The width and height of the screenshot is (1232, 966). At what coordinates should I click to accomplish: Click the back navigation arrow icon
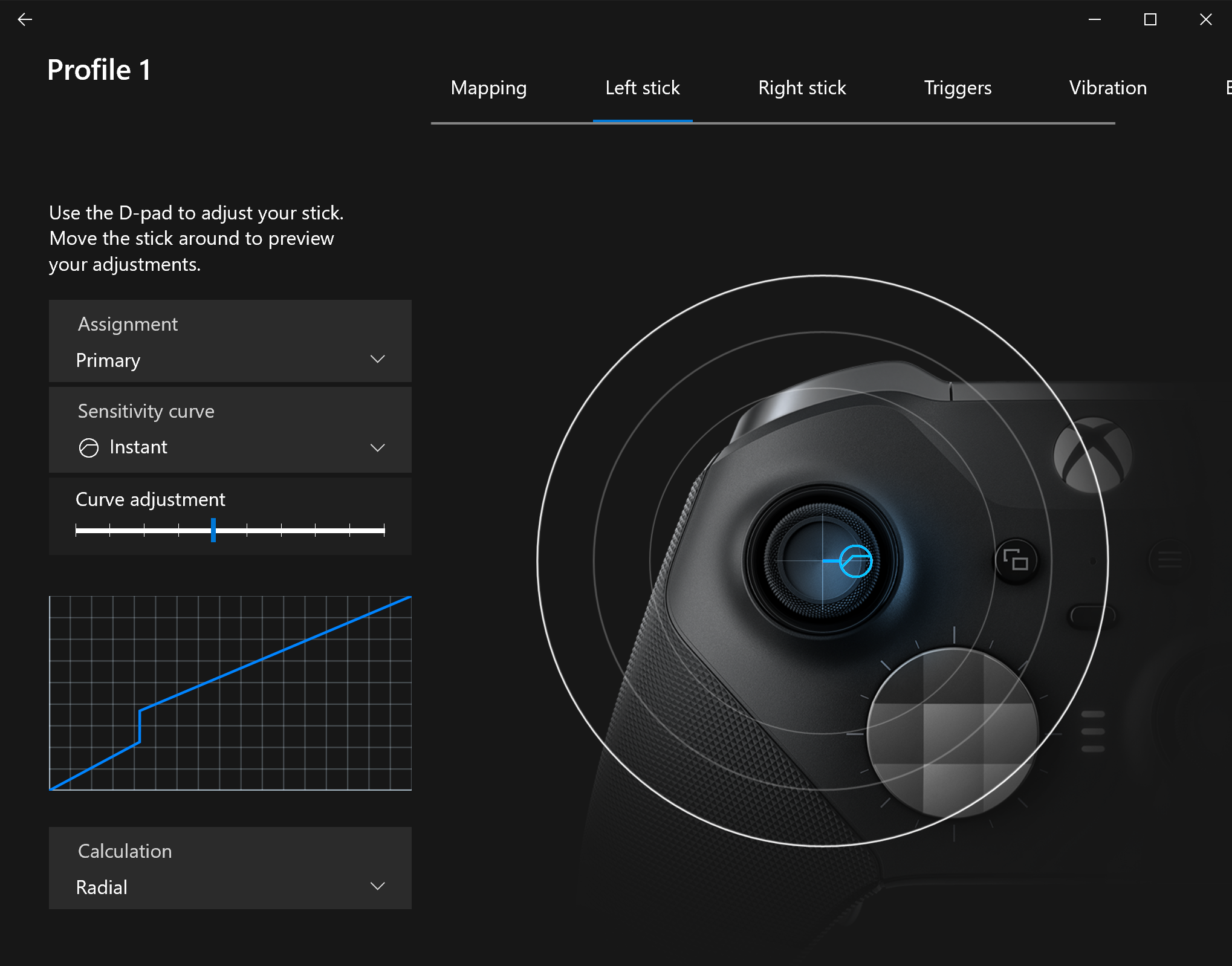[x=25, y=18]
